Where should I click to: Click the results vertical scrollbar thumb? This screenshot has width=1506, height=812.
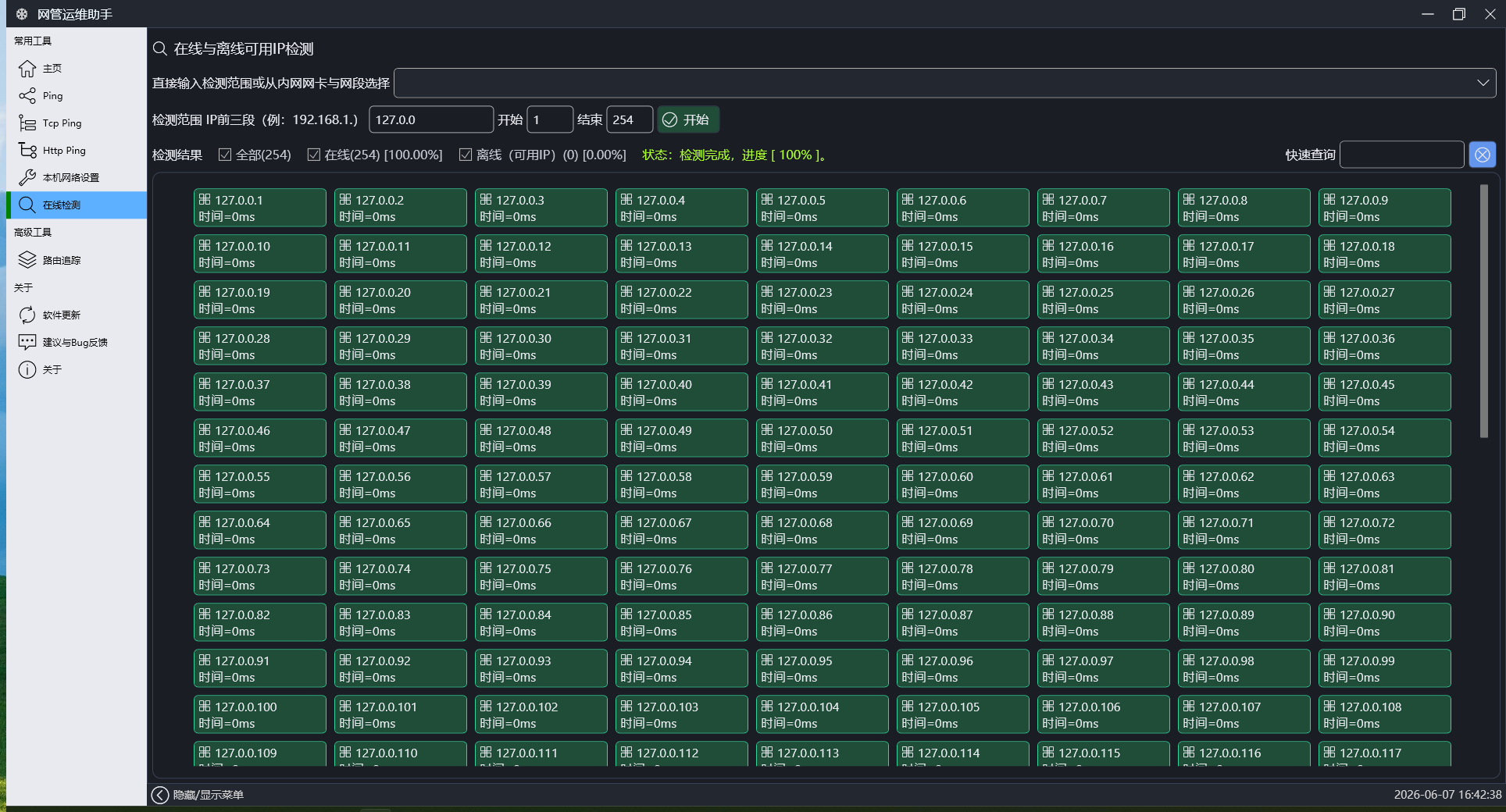(x=1484, y=311)
